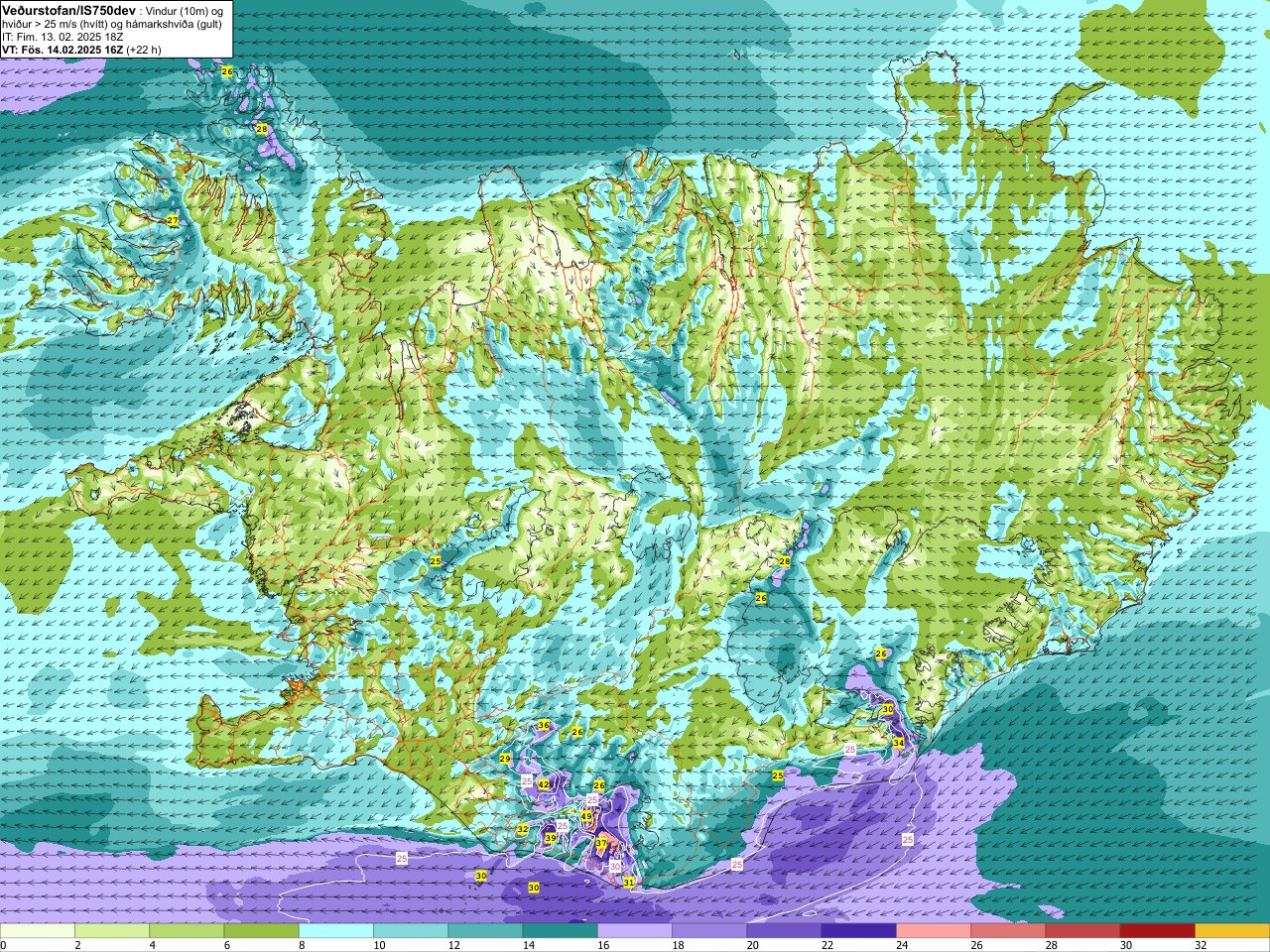The height and width of the screenshot is (952, 1270).
Task: Click the yellow gust label 29
Action: click(505, 759)
